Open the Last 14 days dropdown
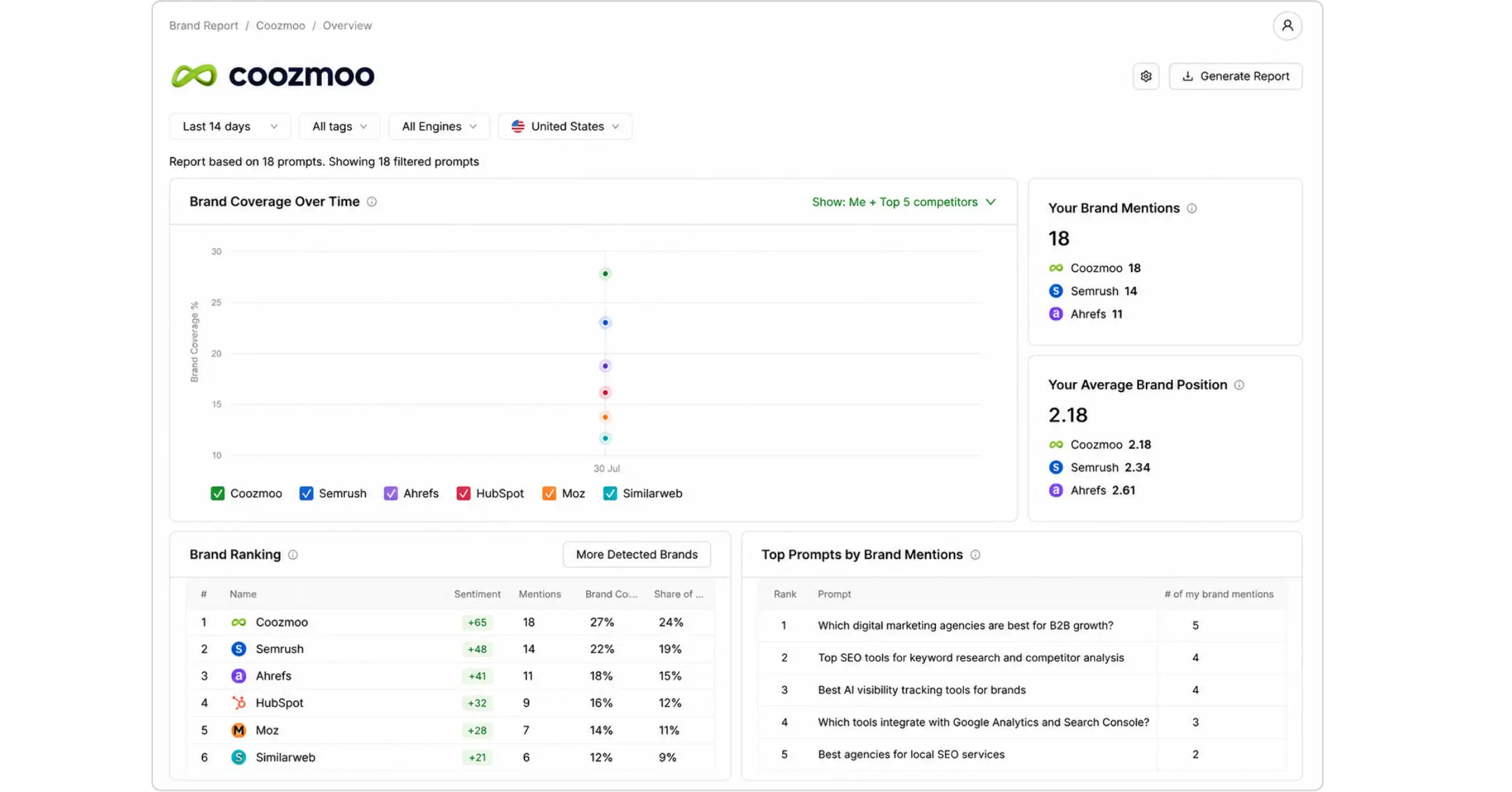The image size is (1512, 792). tap(230, 126)
